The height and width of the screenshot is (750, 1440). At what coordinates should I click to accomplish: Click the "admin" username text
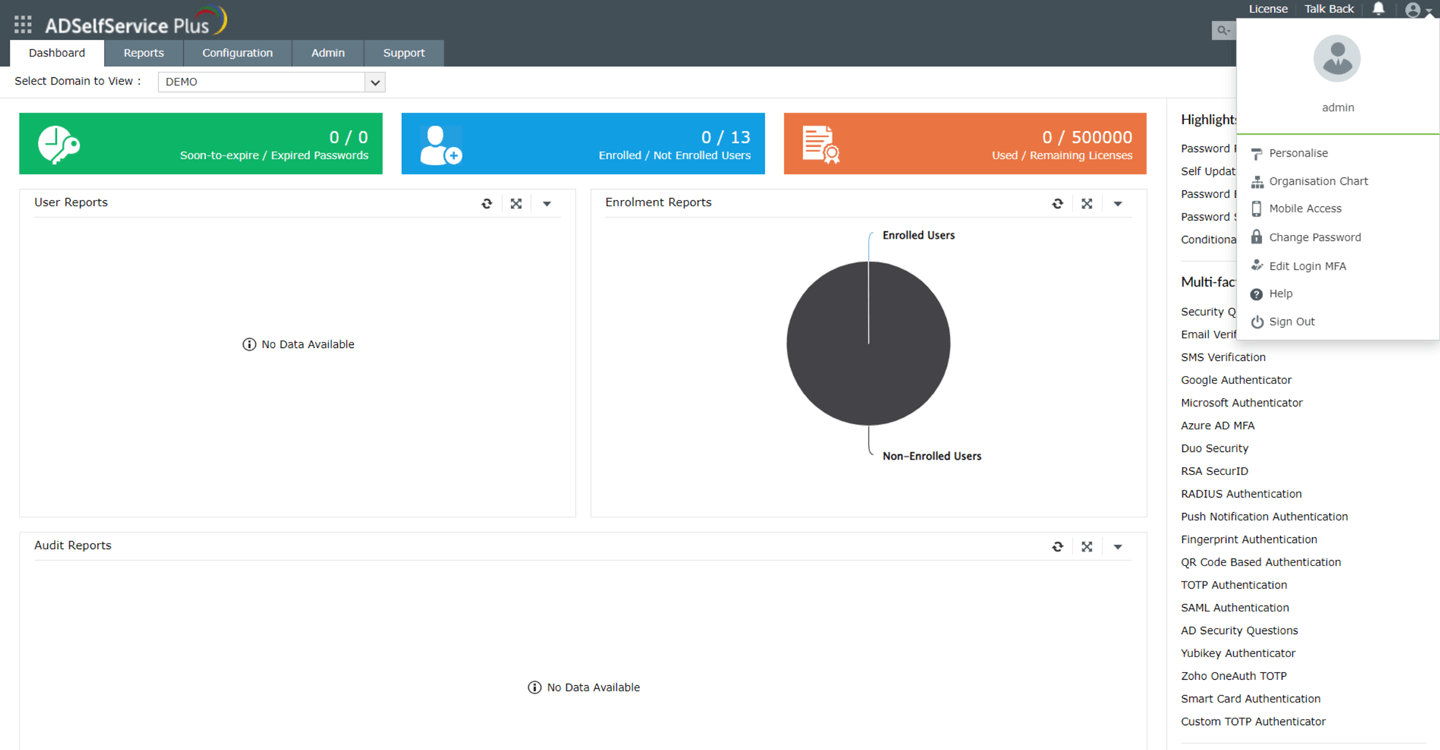(1338, 108)
